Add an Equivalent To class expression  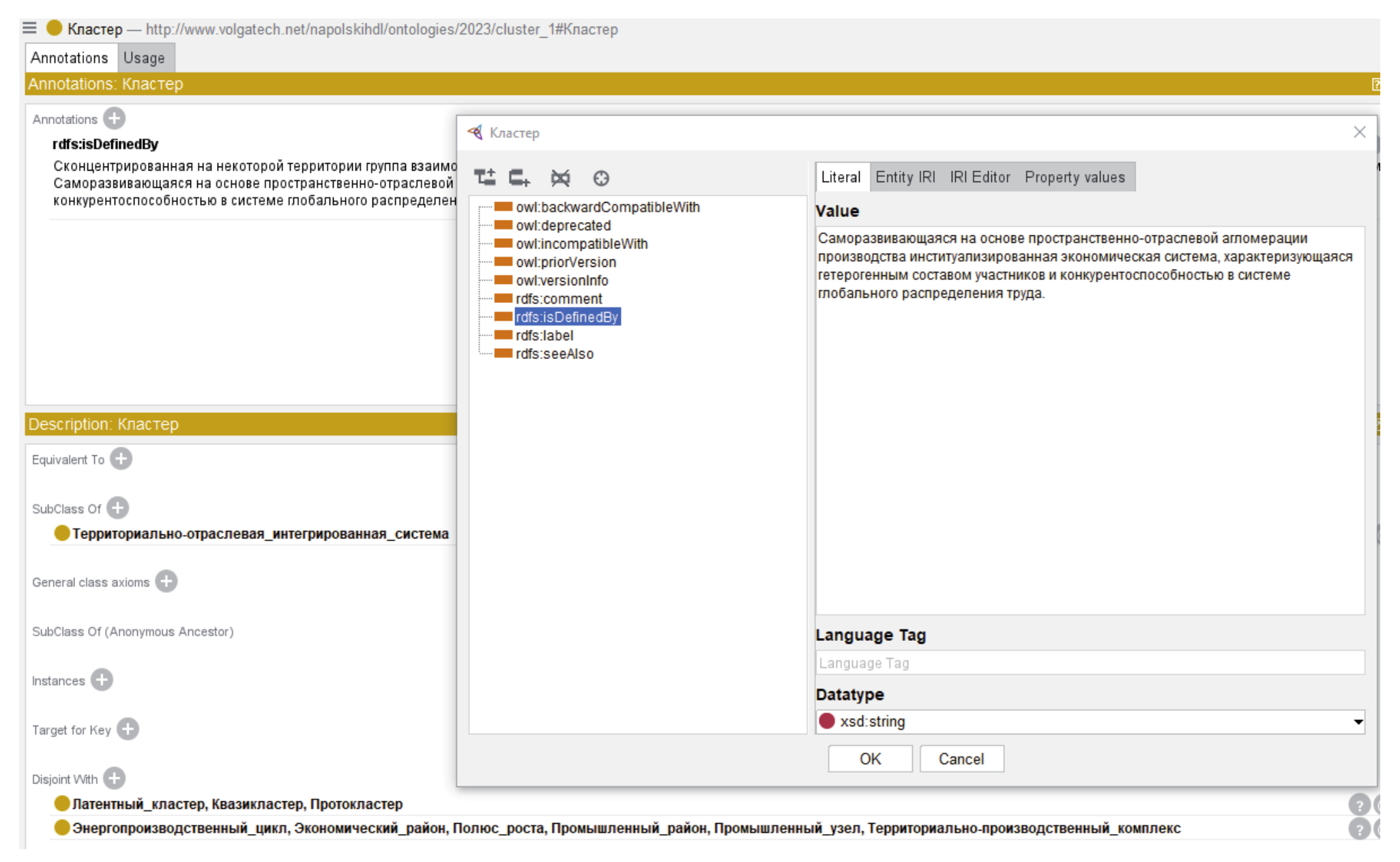click(121, 459)
